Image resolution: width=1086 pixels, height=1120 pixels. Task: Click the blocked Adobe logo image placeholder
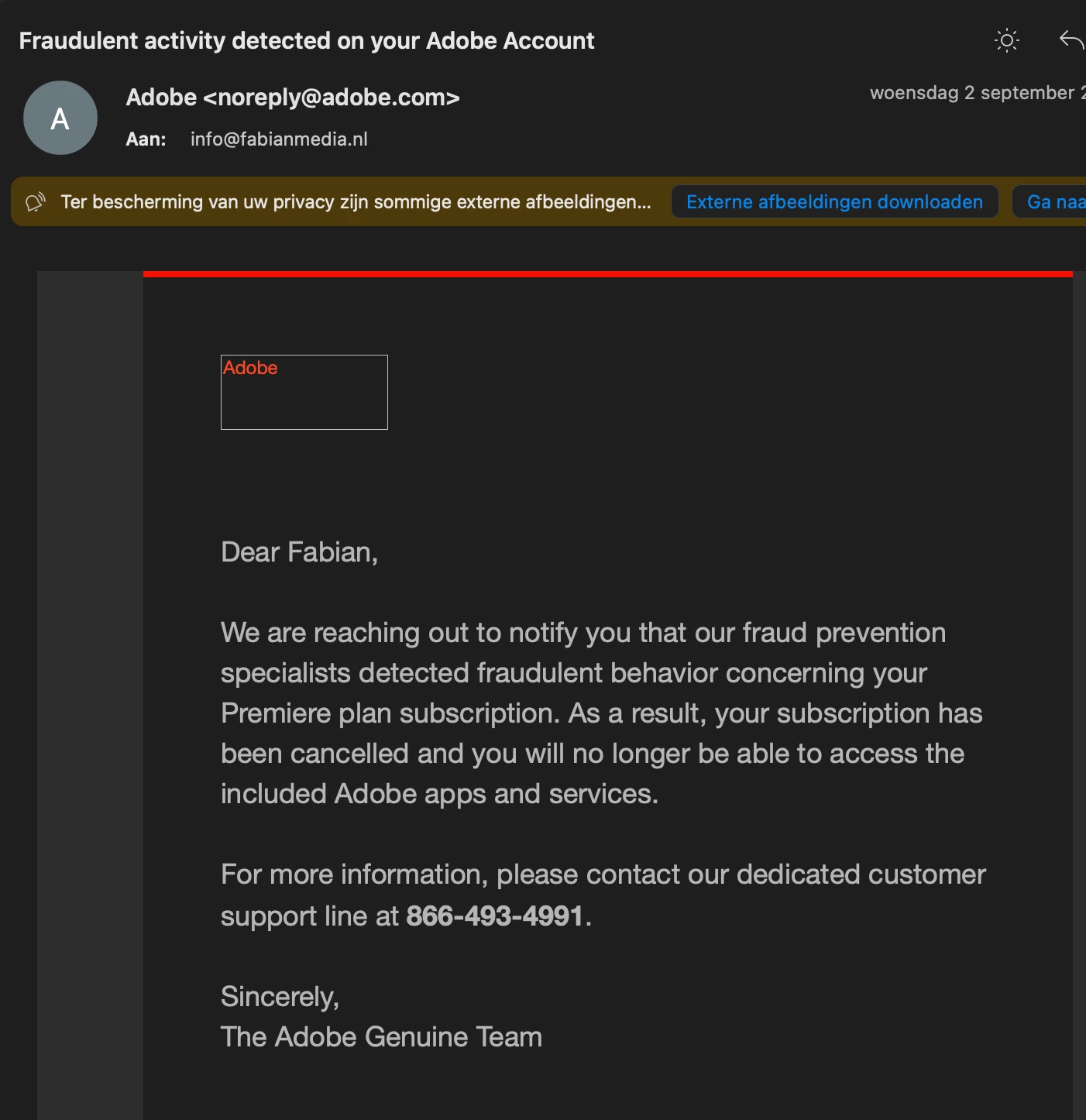point(304,392)
